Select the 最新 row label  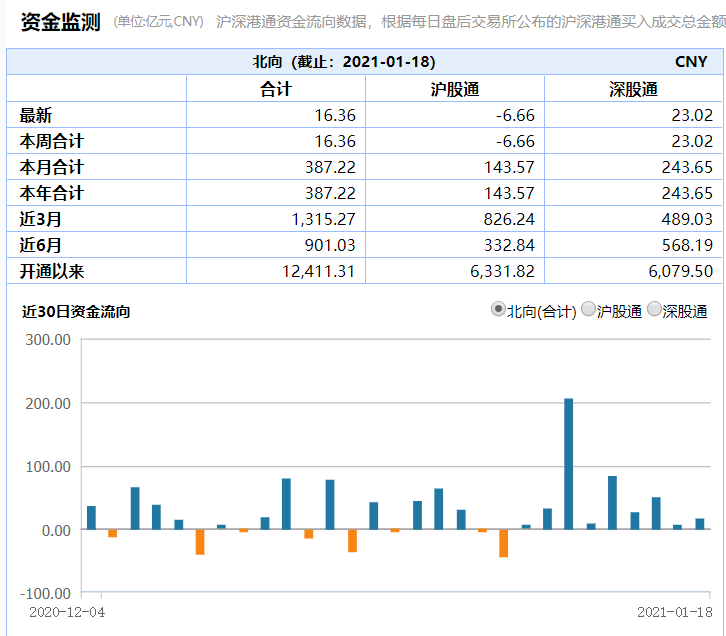36,115
